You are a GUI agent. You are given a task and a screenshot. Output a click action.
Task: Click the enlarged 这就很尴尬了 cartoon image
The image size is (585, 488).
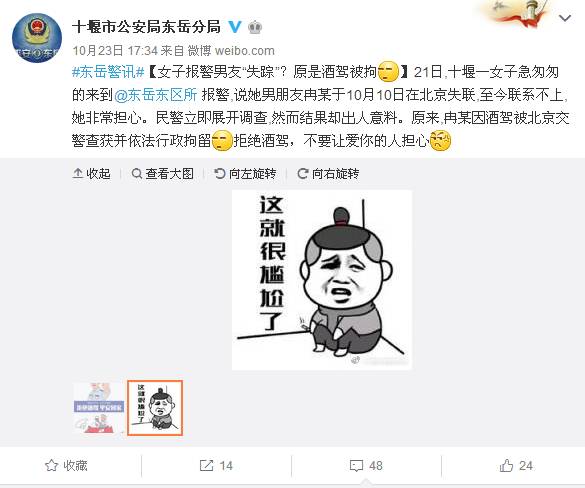coord(322,280)
